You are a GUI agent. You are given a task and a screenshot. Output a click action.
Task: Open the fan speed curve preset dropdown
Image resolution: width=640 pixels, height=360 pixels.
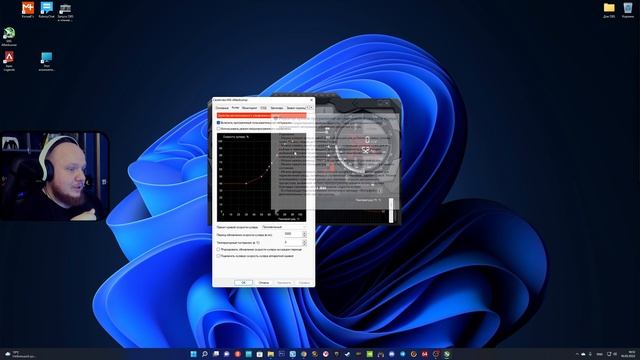click(x=284, y=227)
